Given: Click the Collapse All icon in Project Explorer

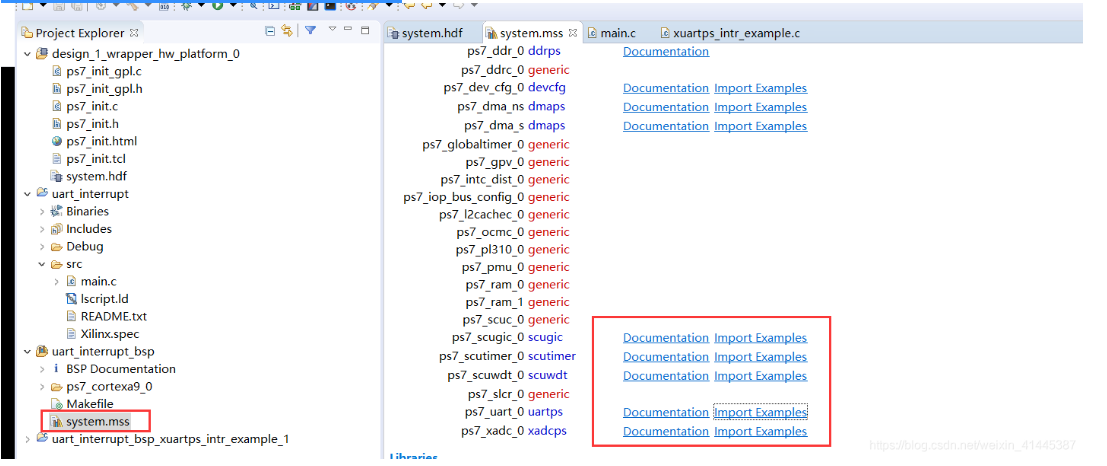Looking at the screenshot, I should 270,31.
